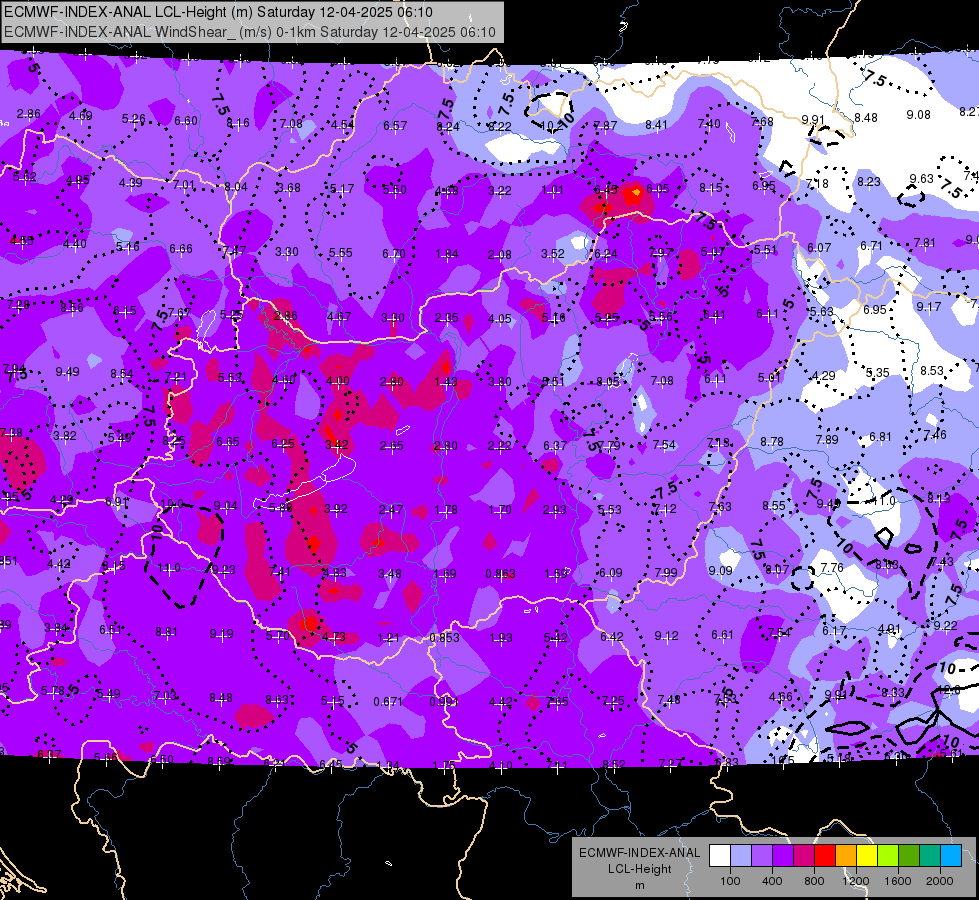
Task: Click the yellow legend swatch
Action: tap(867, 855)
